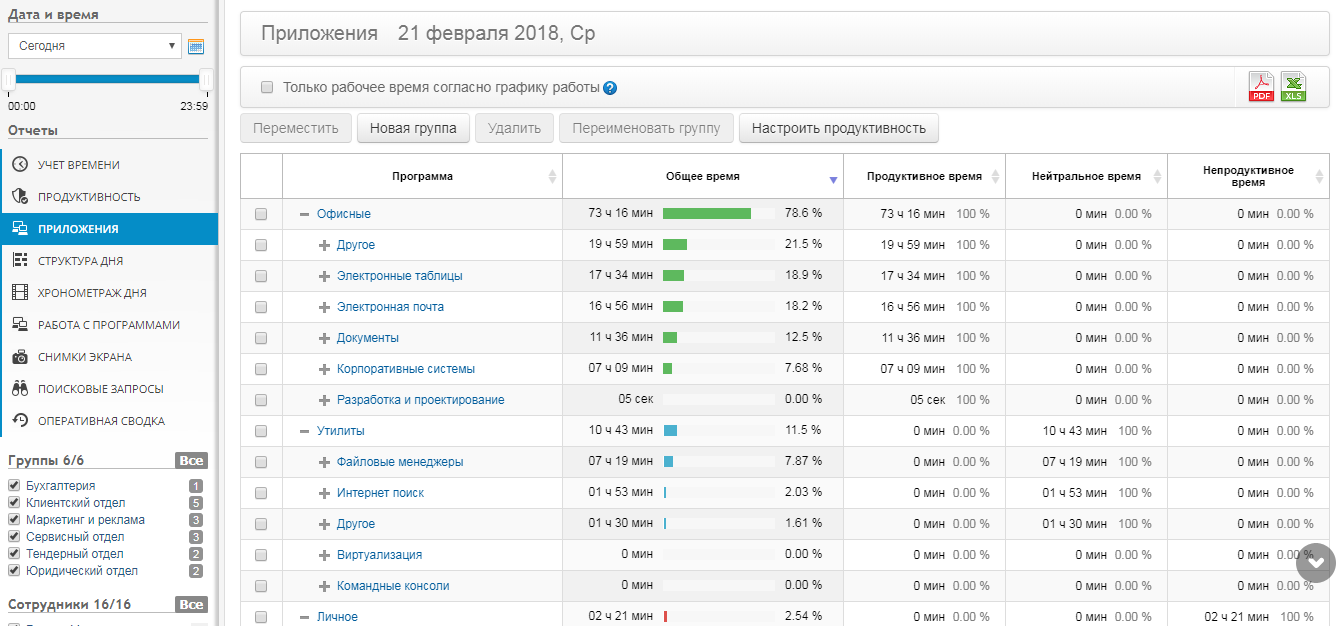
Task: Select all groups with Все button
Action: point(191,461)
